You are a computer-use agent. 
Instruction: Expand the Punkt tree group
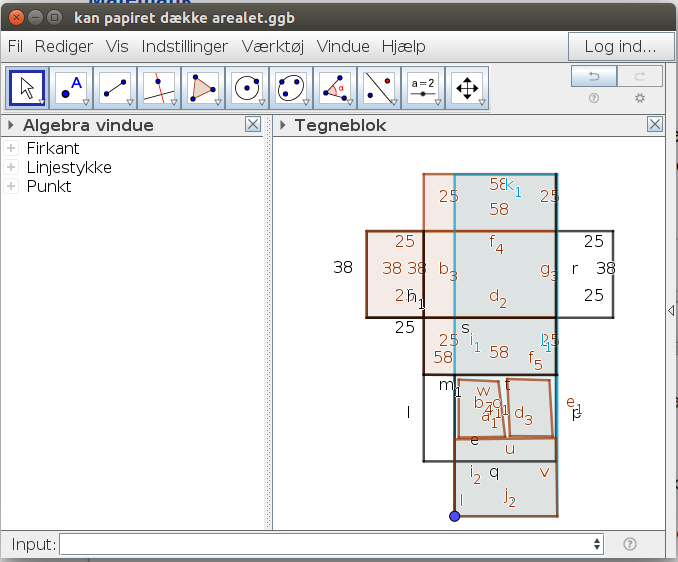(11, 186)
